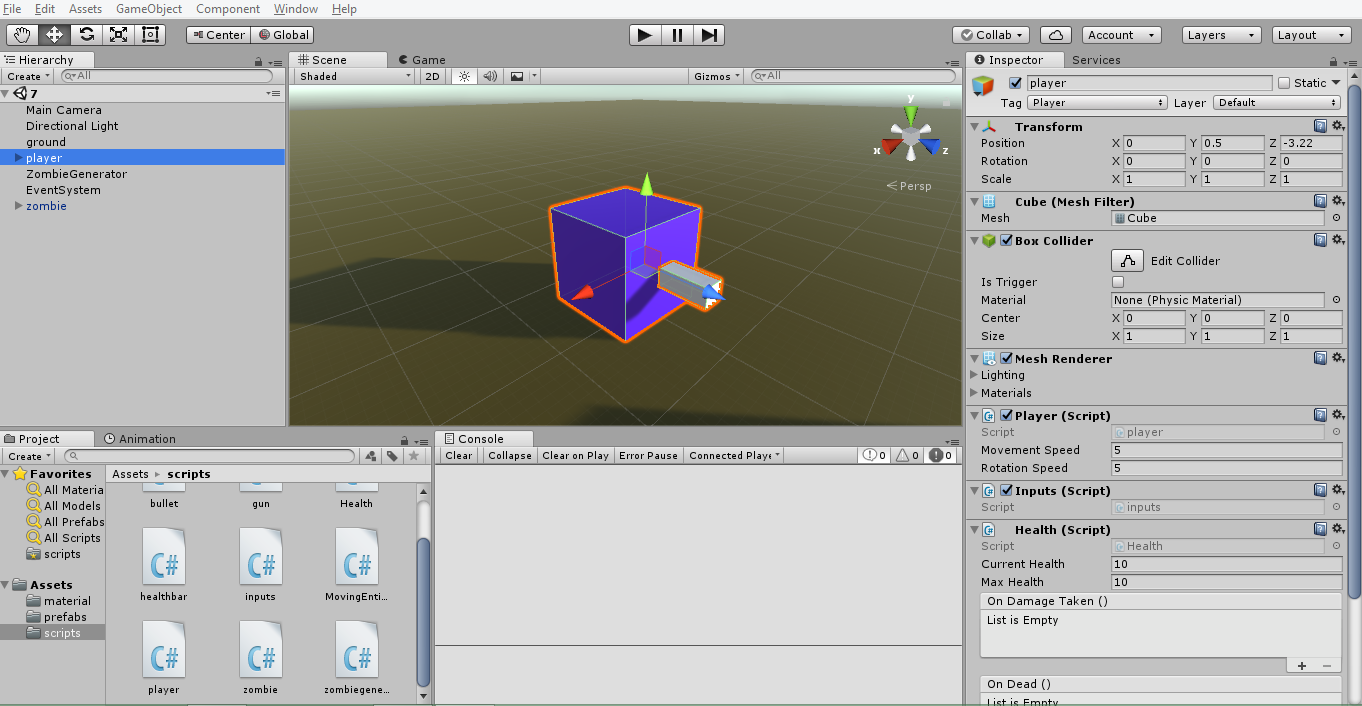Select the Rotate tool

click(87, 35)
